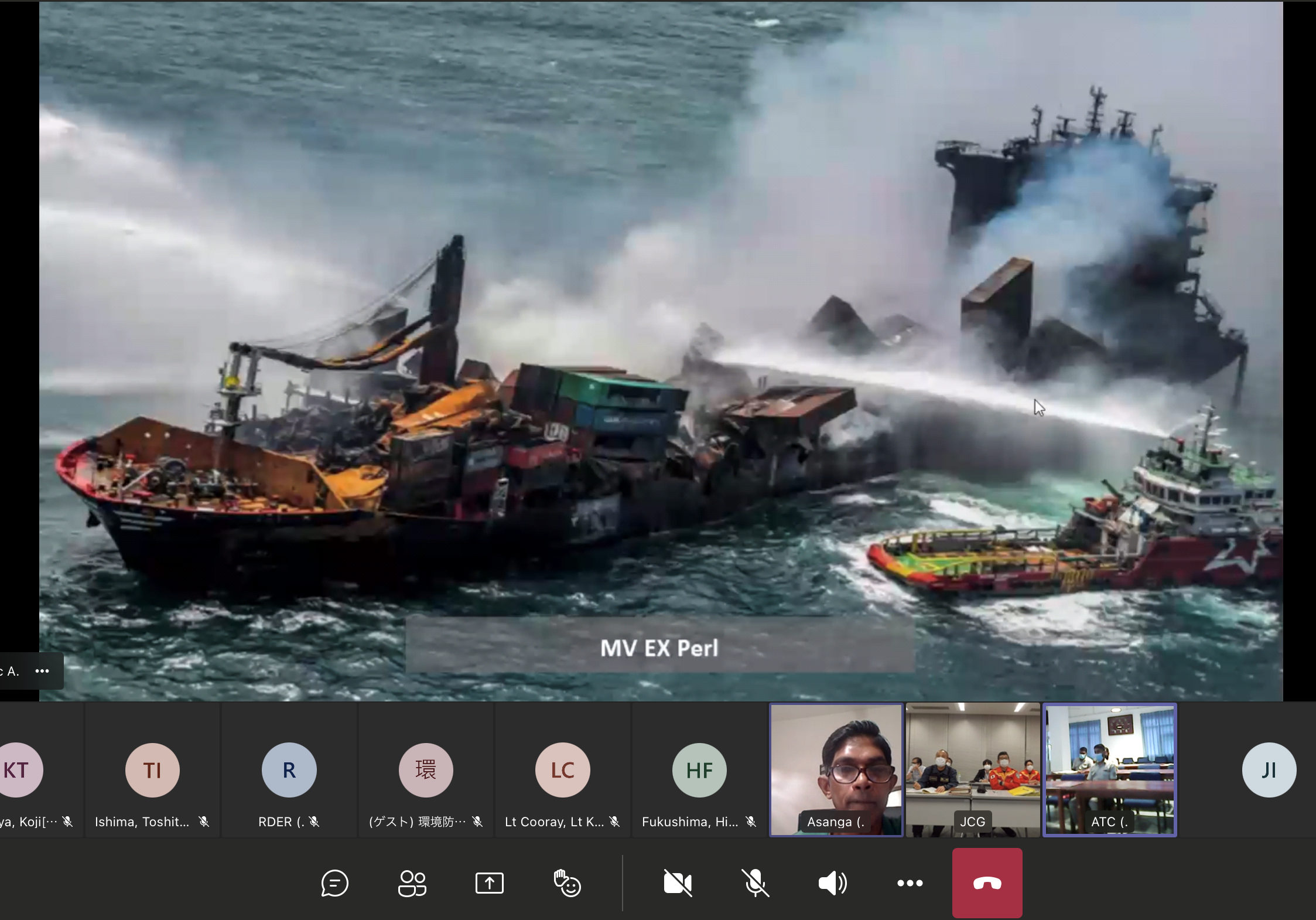Click the JI participant avatar
This screenshot has height=920, width=1316.
coord(1269,770)
